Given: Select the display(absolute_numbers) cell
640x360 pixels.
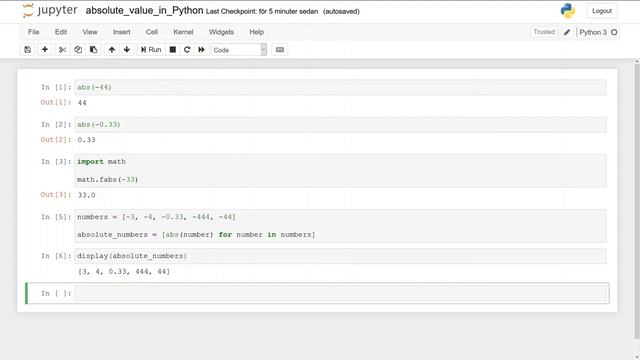Looking at the screenshot, I should click(340, 256).
